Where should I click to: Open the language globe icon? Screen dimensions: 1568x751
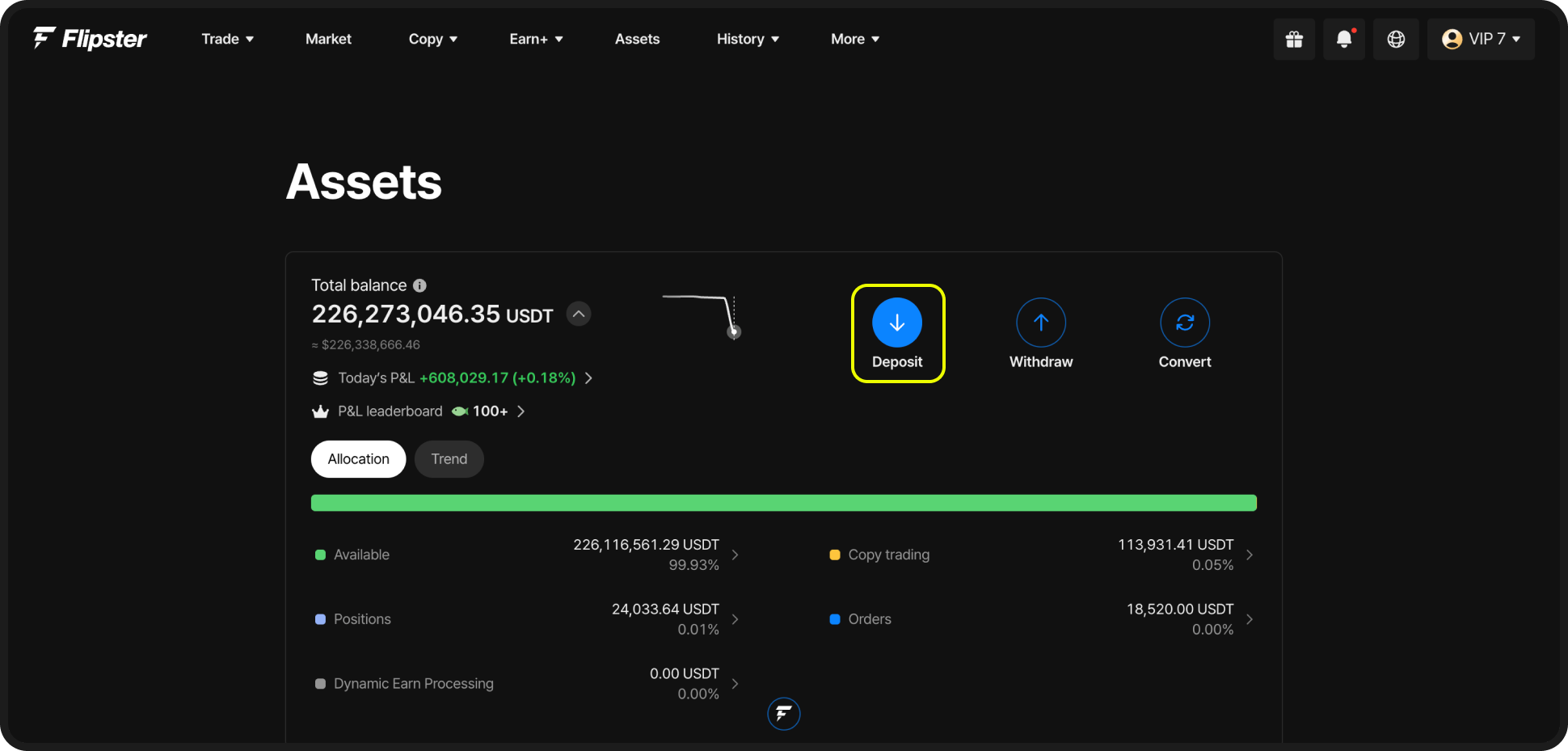pyautogui.click(x=1396, y=39)
